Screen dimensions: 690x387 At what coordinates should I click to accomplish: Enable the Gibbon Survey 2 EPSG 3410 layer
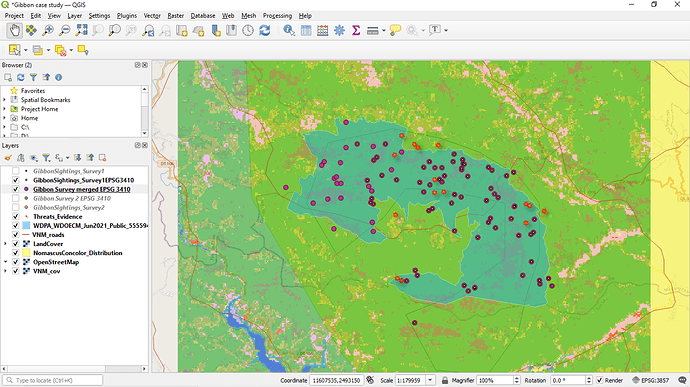coord(15,198)
